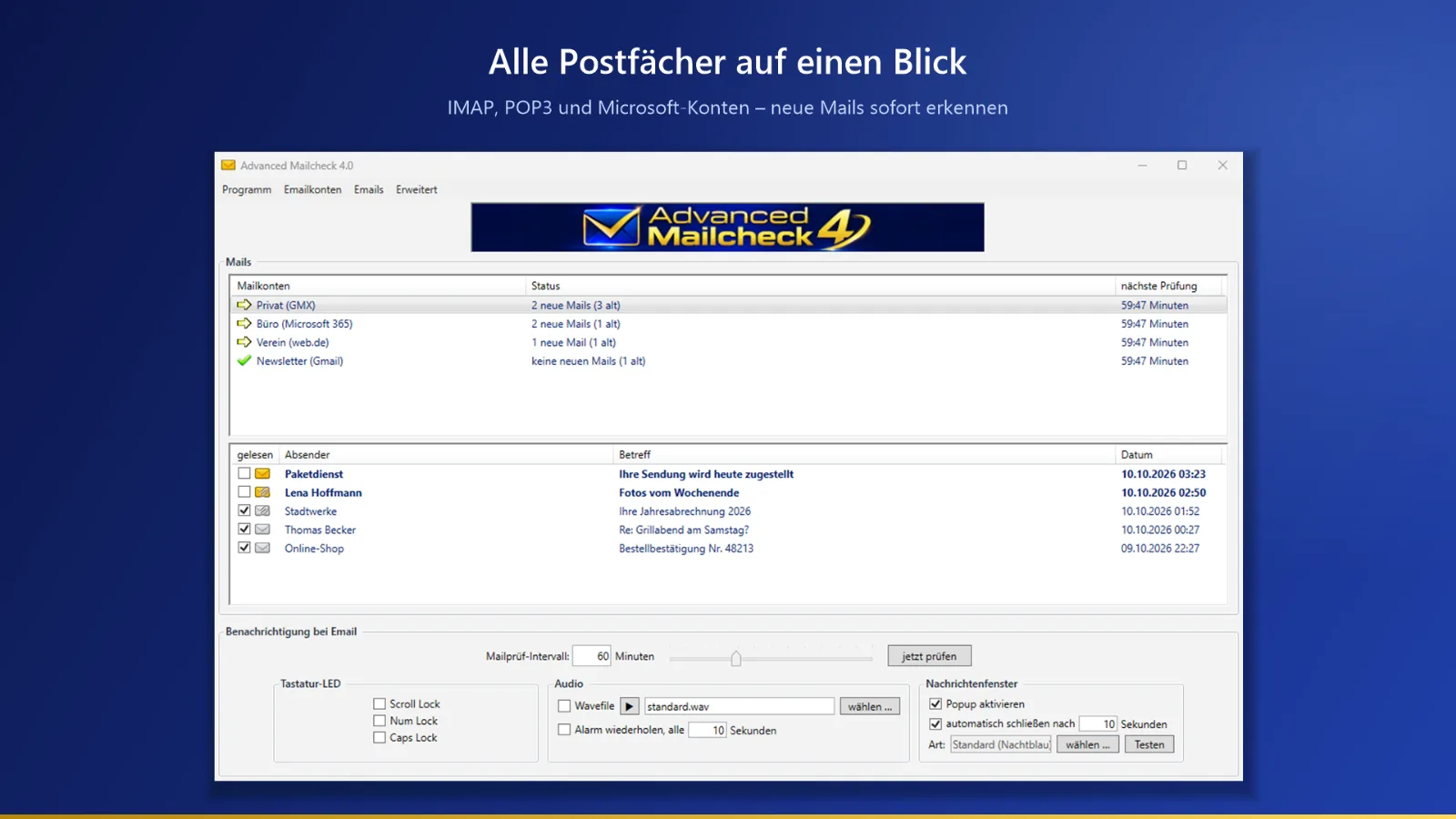Click the Testen button

(x=1149, y=744)
